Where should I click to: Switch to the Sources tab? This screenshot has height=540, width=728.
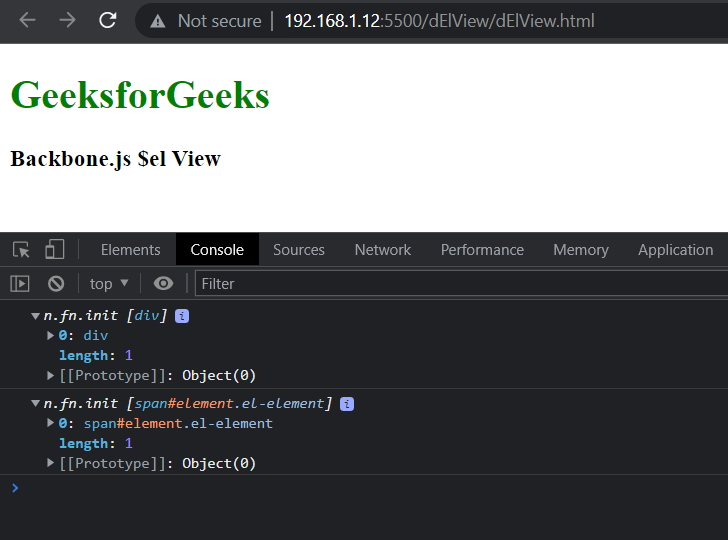pyautogui.click(x=299, y=250)
